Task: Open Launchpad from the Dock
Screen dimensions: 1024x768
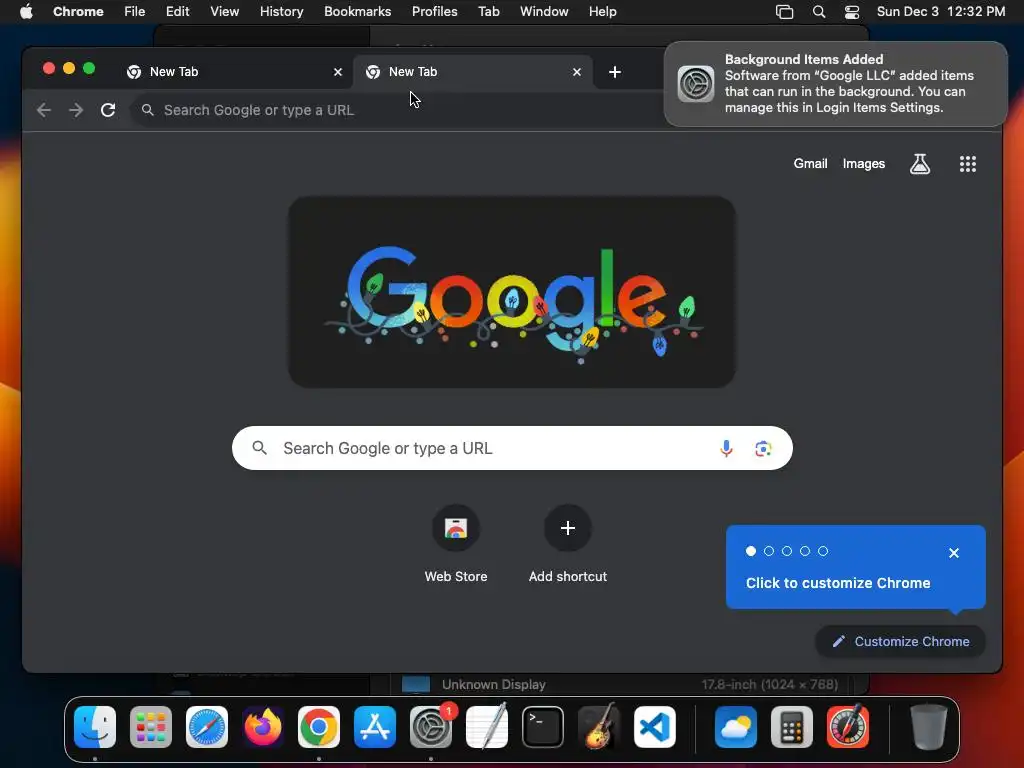Action: (x=151, y=726)
